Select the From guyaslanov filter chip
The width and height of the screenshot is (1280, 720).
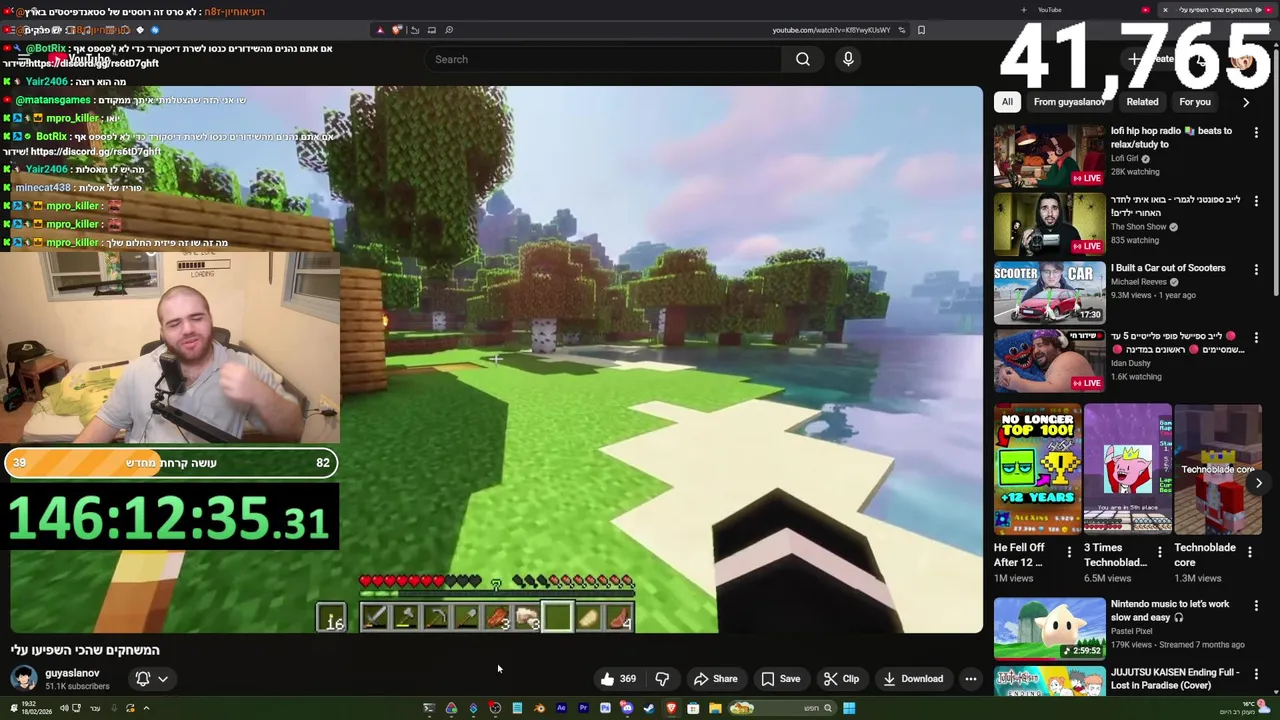1069,102
